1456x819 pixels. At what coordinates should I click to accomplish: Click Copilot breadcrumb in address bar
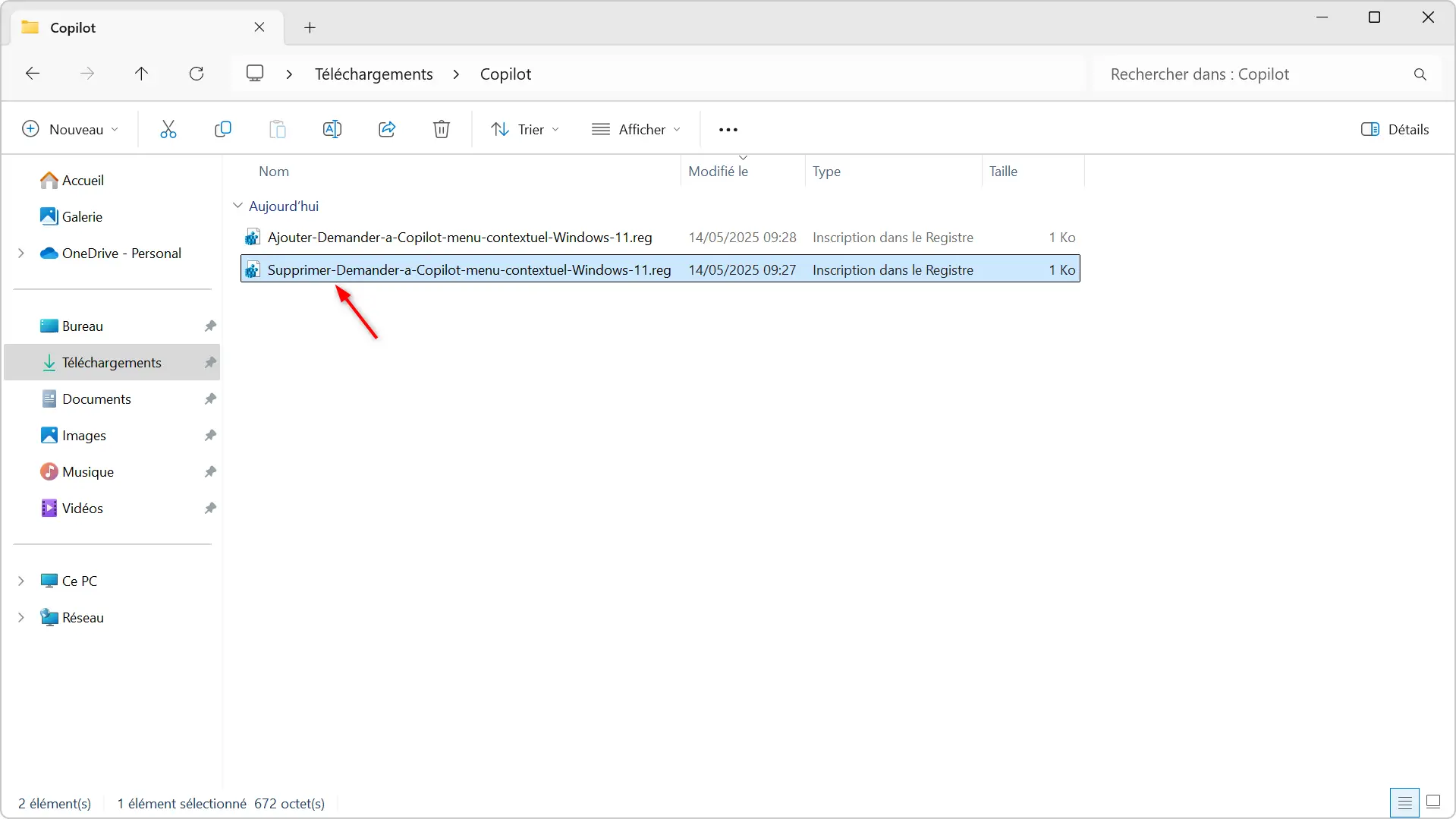[506, 74]
